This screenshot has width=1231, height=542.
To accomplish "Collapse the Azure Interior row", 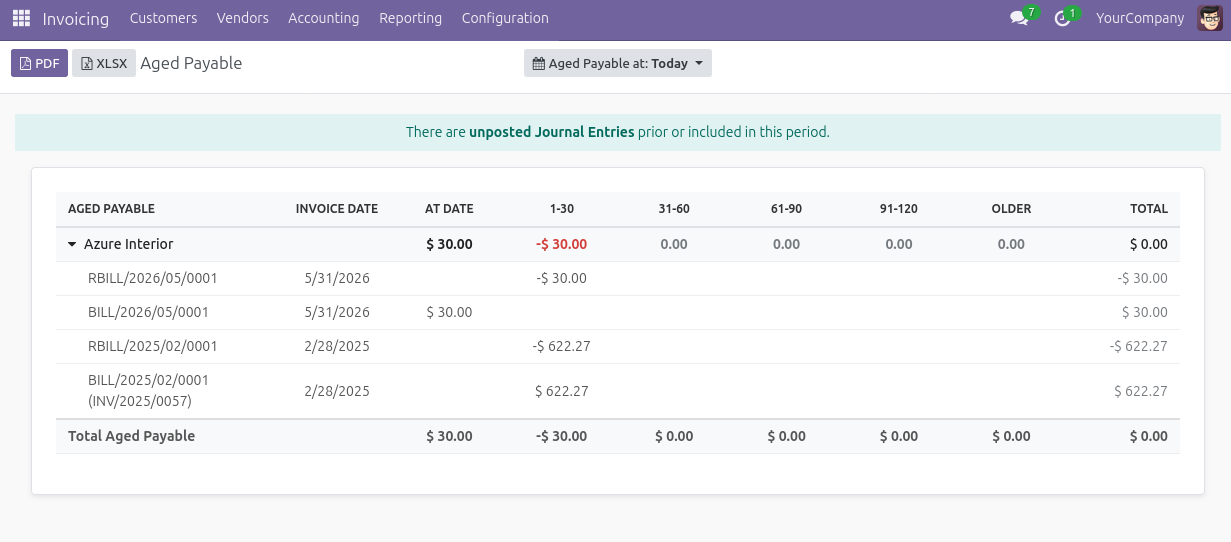I will point(72,244).
